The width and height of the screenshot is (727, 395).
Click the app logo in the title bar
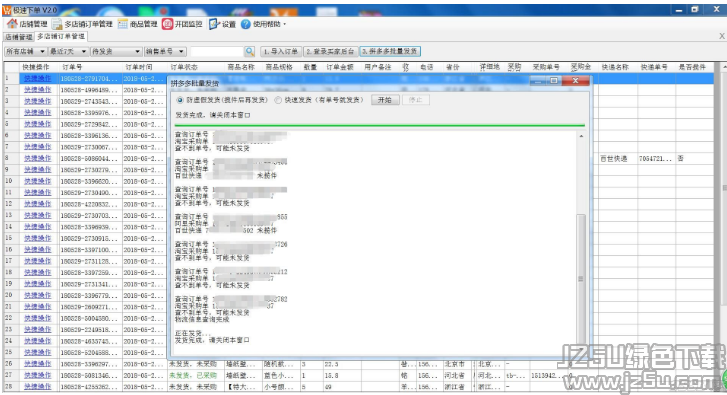(6, 9)
